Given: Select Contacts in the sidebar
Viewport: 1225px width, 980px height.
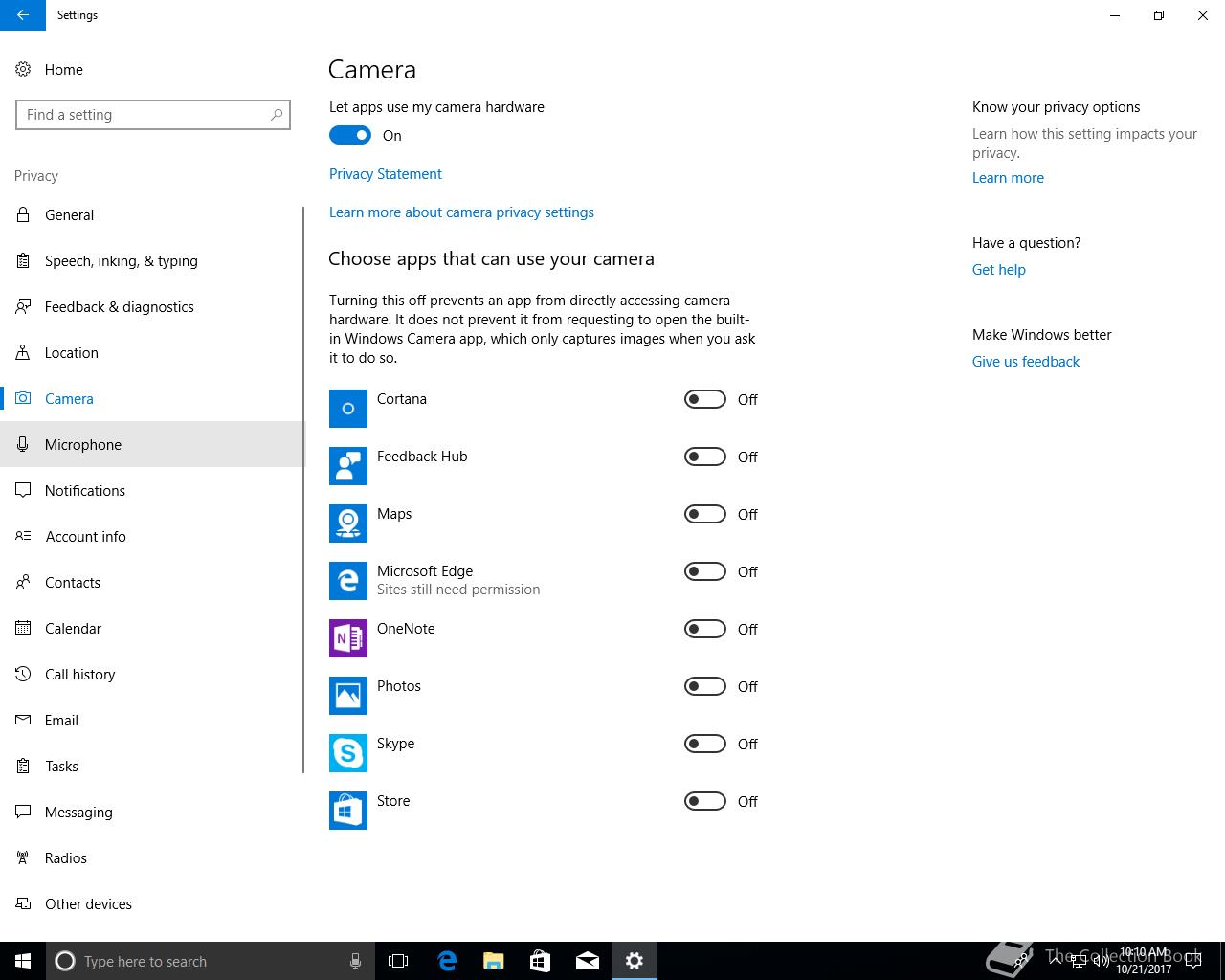Looking at the screenshot, I should tap(151, 582).
